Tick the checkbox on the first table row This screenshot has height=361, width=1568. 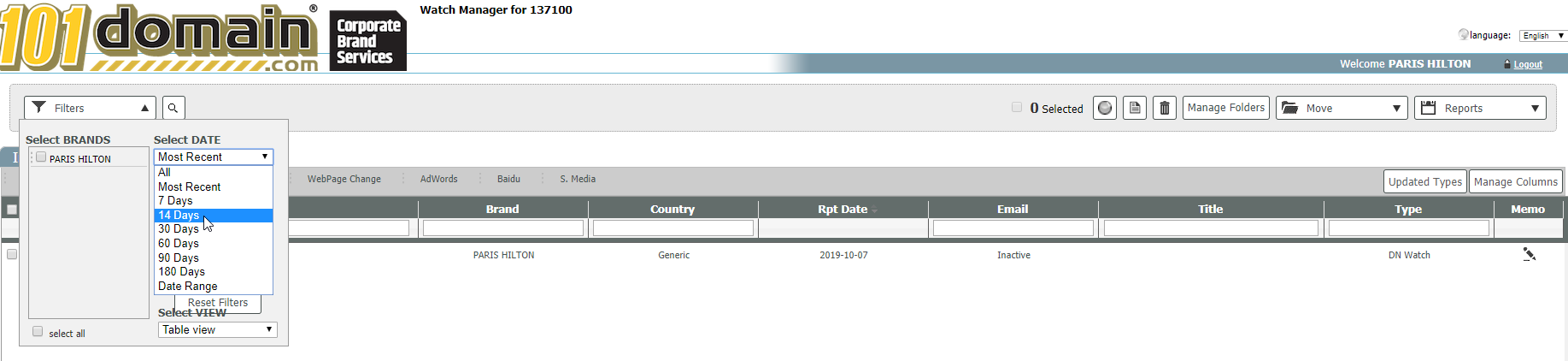tap(12, 254)
